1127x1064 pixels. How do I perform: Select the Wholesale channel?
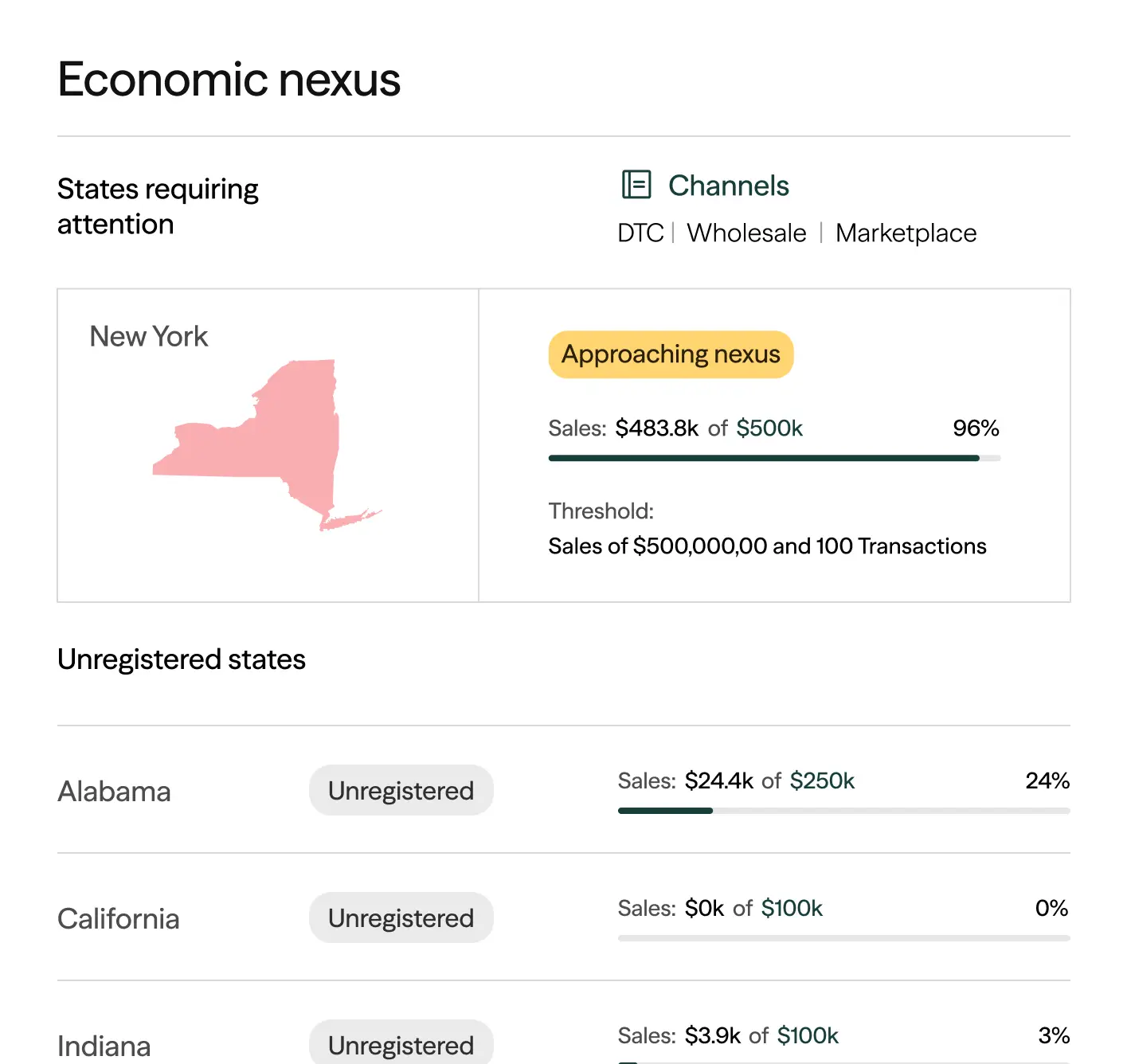[x=746, y=233]
